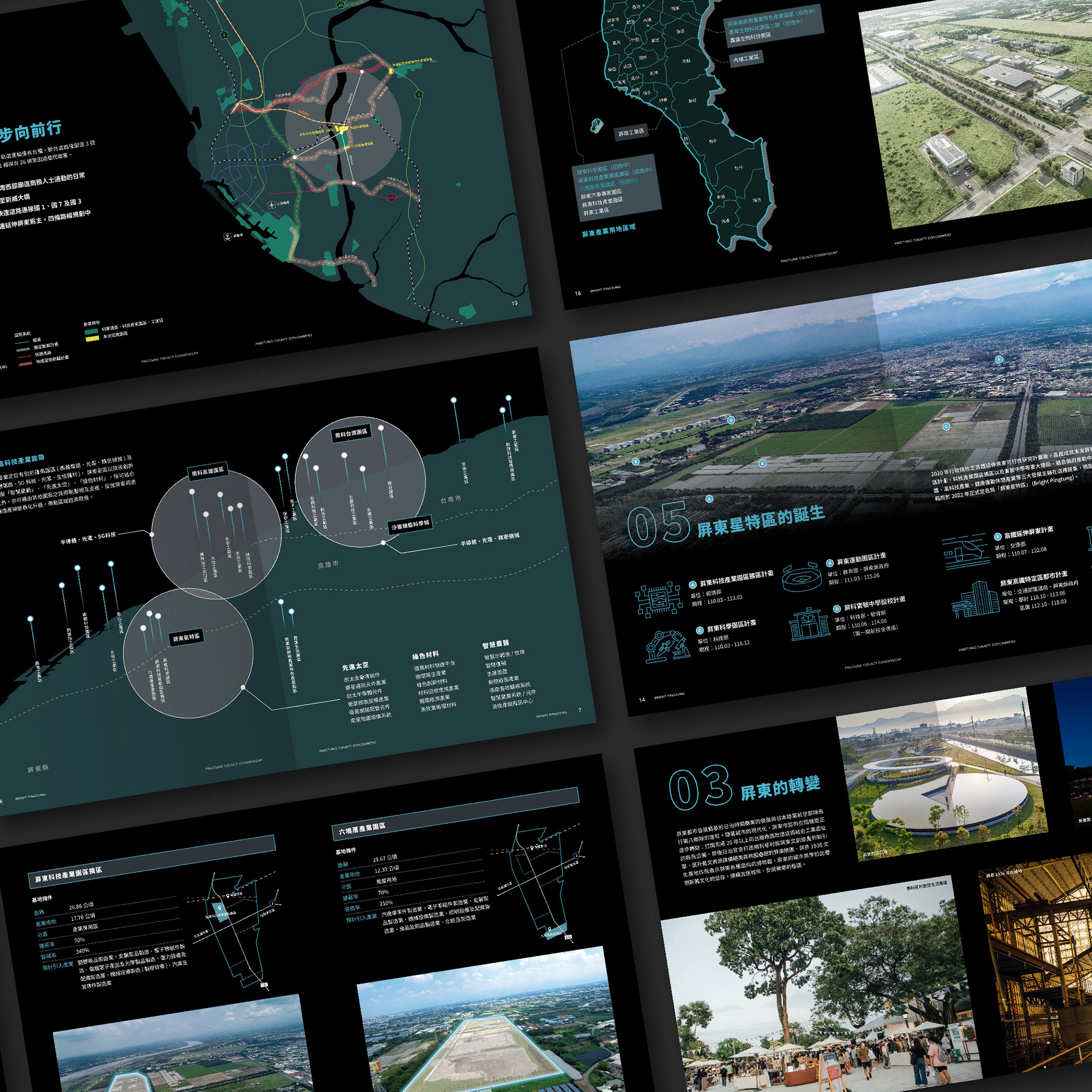Click the red route 88 shield on the map
Screen dimensions: 1092x1092
click(x=391, y=198)
